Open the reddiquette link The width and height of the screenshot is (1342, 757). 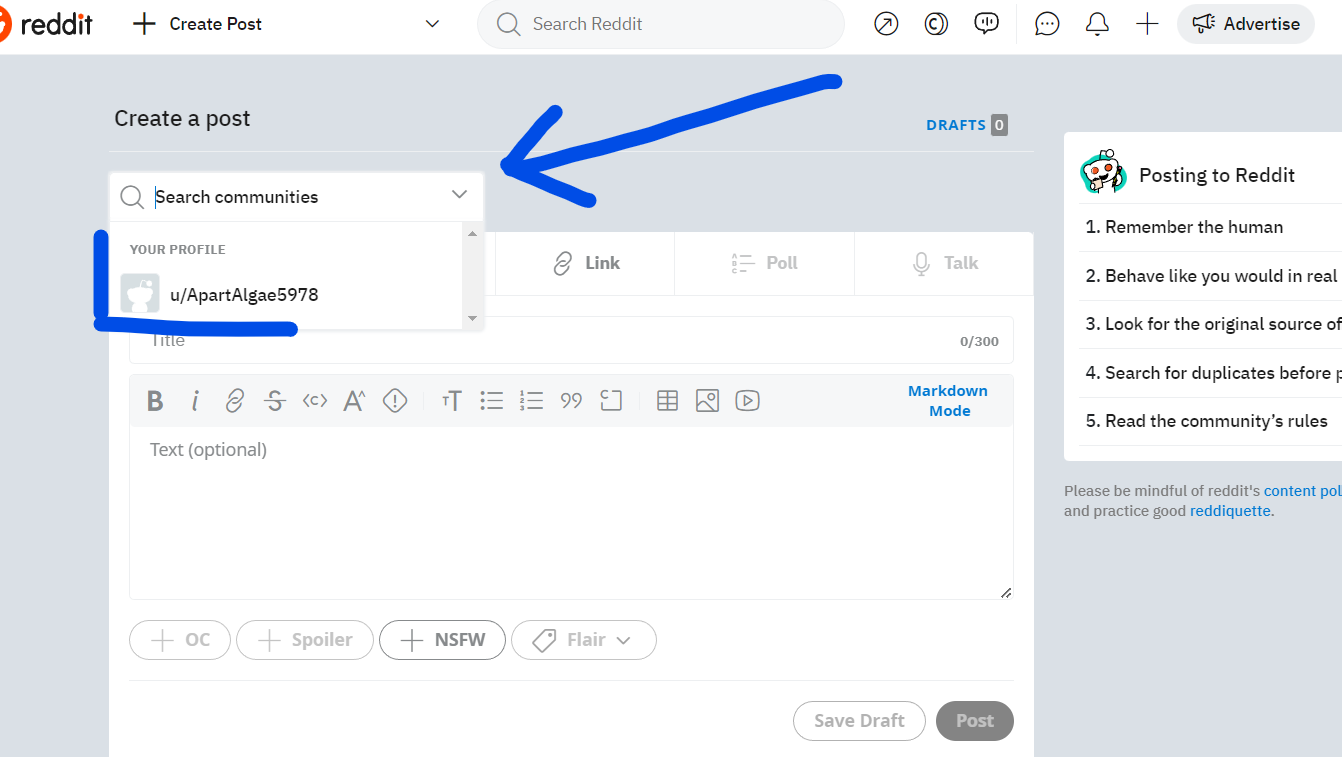pyautogui.click(x=1230, y=511)
